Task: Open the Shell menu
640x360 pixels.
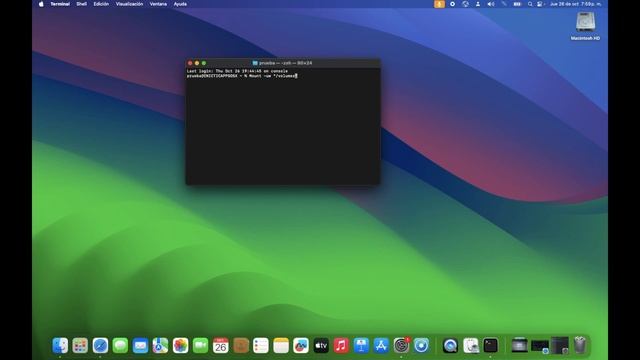Action: coord(82,4)
